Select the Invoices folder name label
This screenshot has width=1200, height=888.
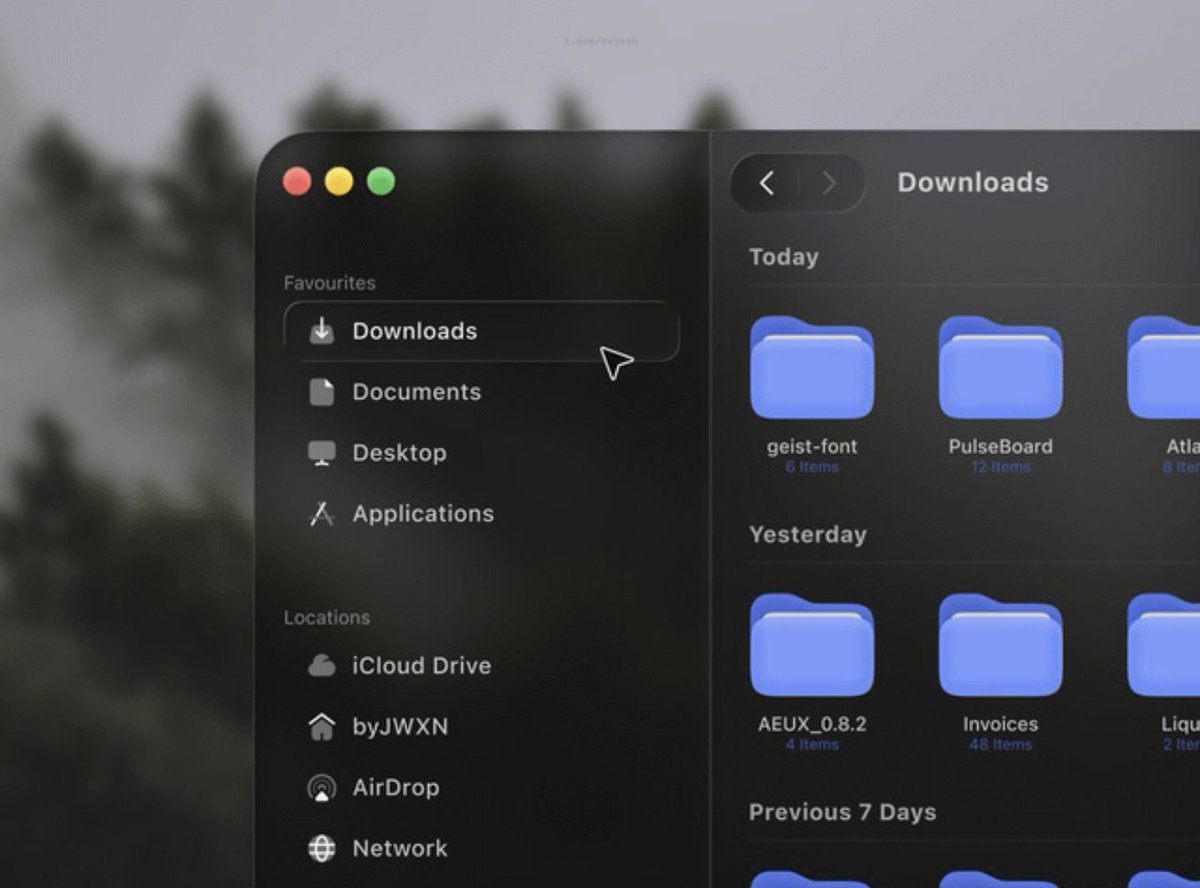tap(1000, 723)
